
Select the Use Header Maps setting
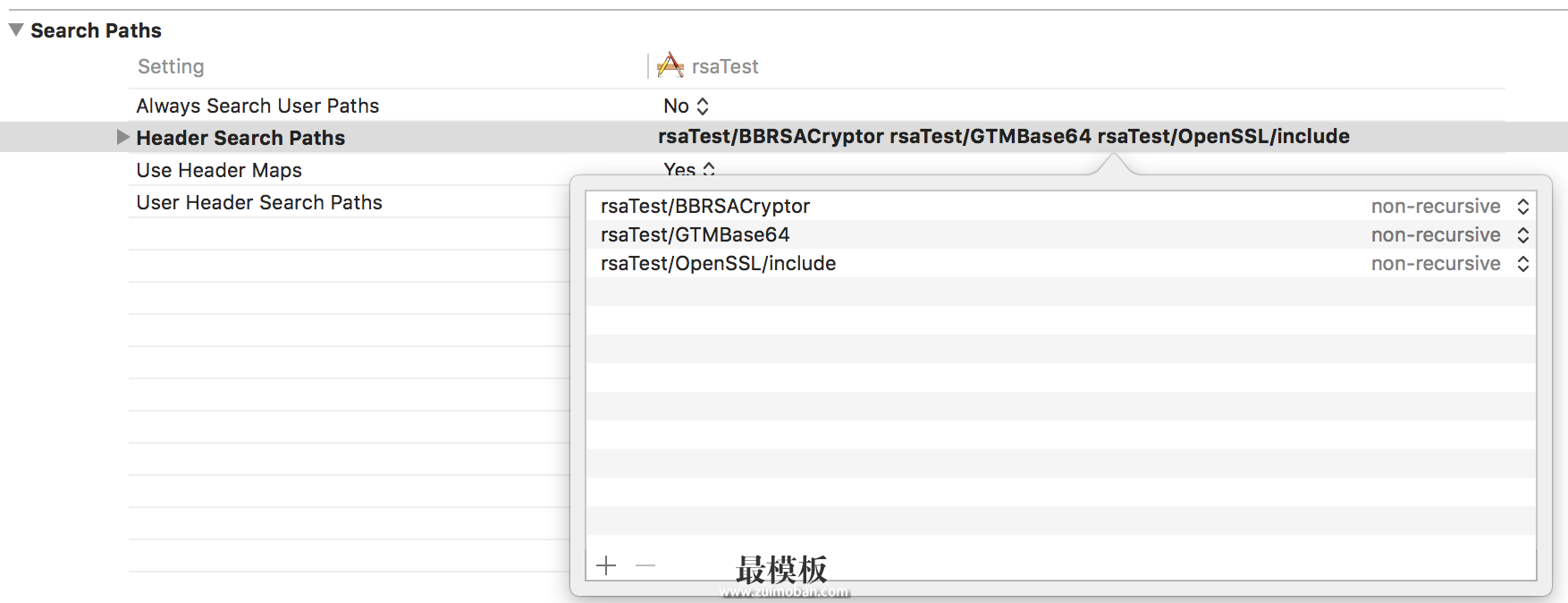[x=219, y=171]
